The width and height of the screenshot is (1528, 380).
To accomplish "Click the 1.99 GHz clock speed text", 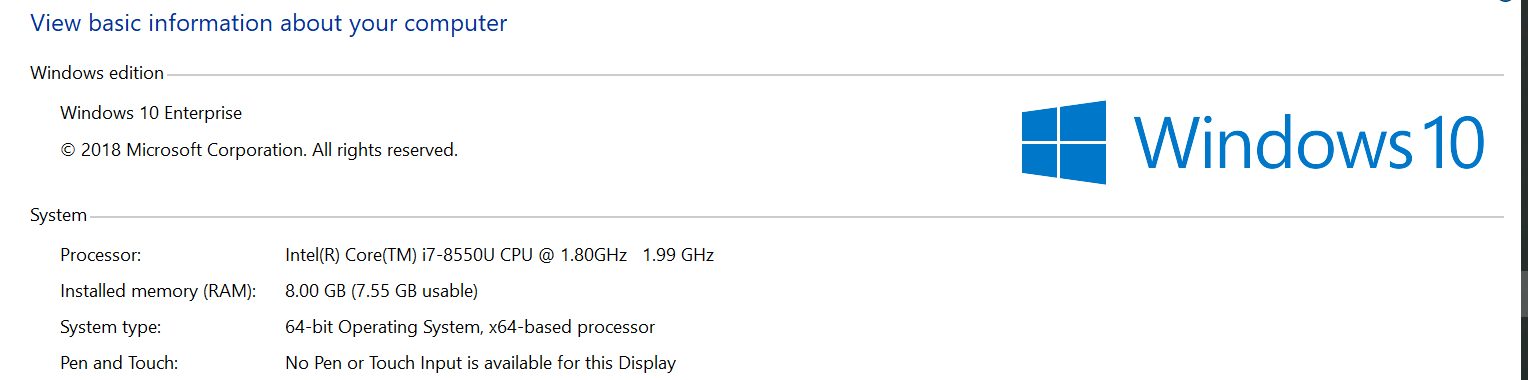I will (x=678, y=255).
